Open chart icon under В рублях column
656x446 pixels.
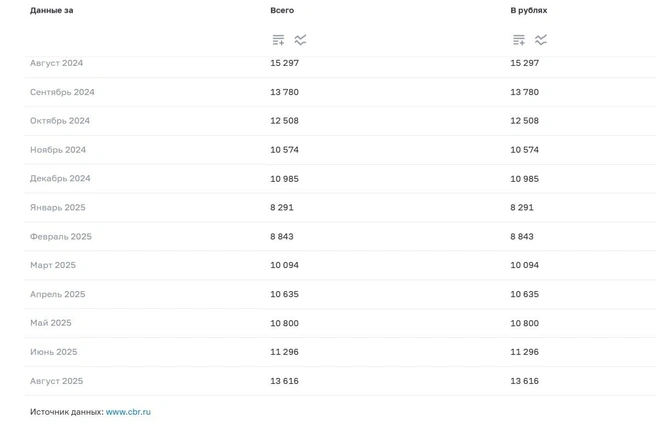point(541,40)
